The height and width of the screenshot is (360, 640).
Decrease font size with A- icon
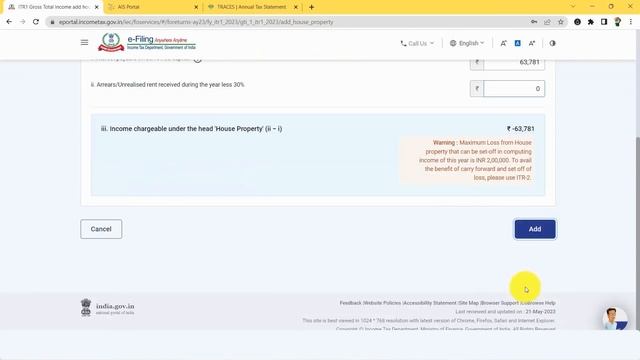pos(503,43)
